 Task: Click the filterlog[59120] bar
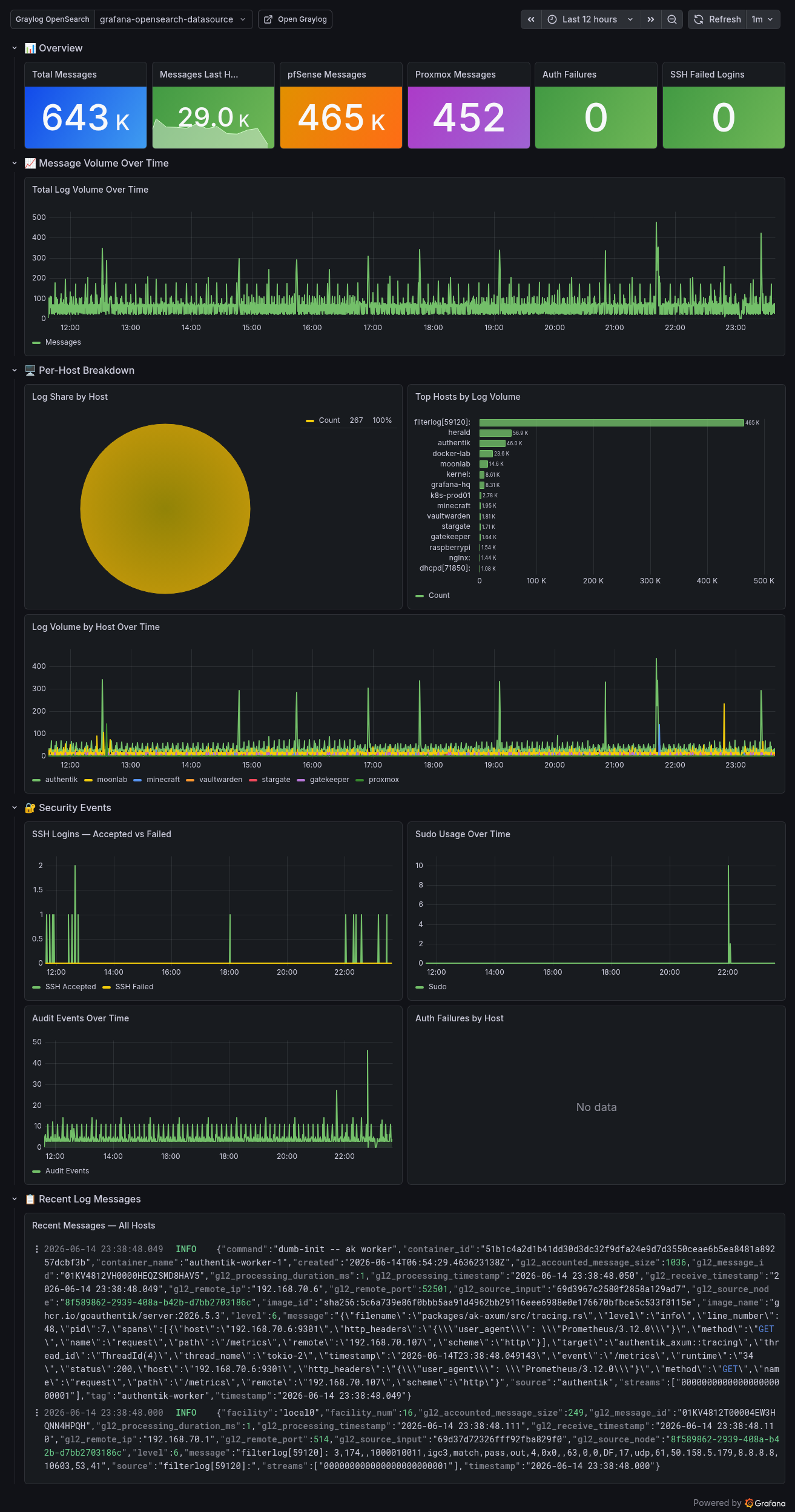coord(612,423)
